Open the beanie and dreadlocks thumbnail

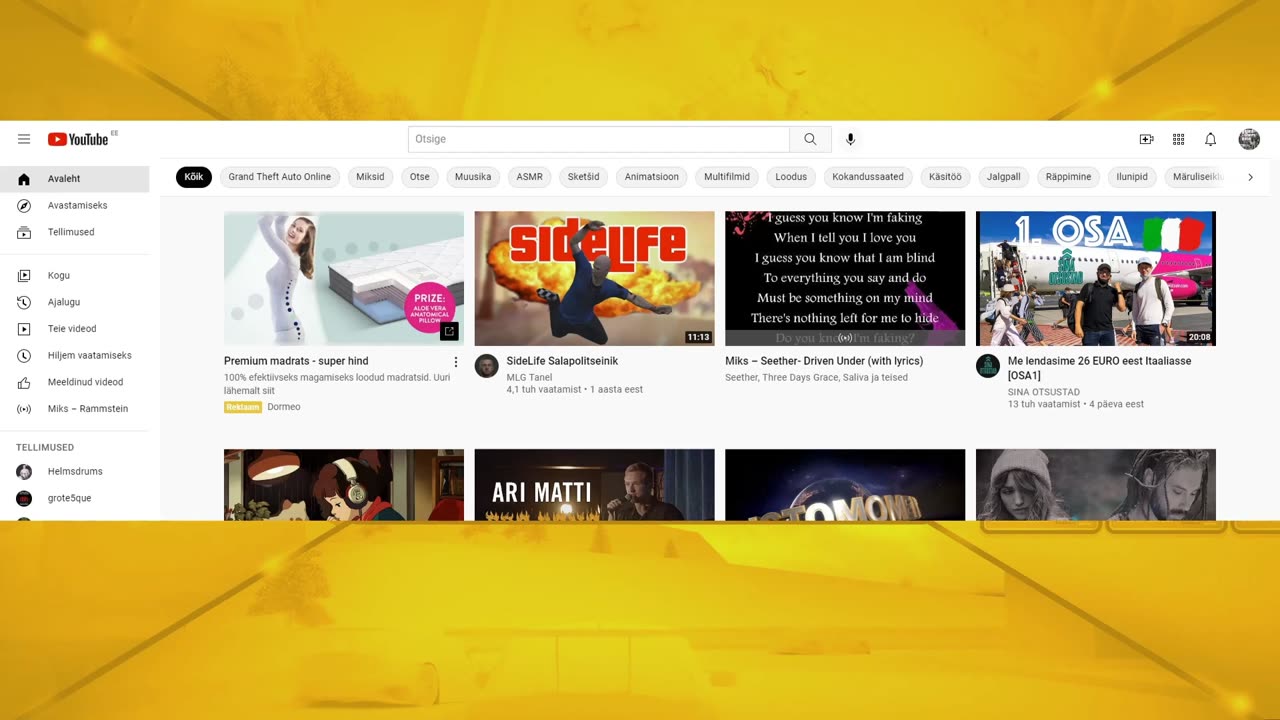tap(1096, 485)
